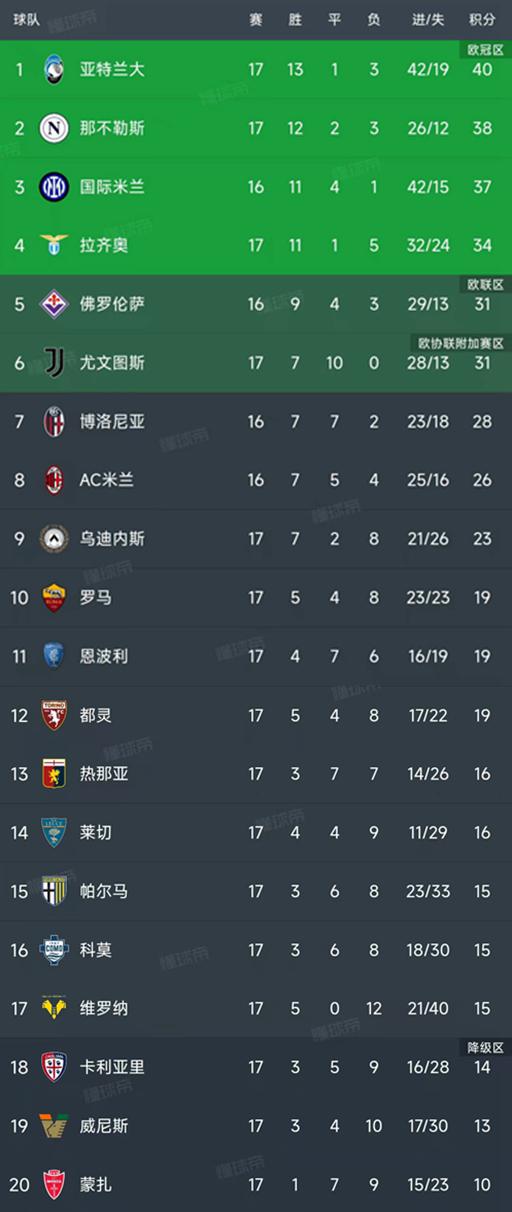Image resolution: width=512 pixels, height=1212 pixels.
Task: Click the Torino (都灵) bull crest
Action: point(53,715)
